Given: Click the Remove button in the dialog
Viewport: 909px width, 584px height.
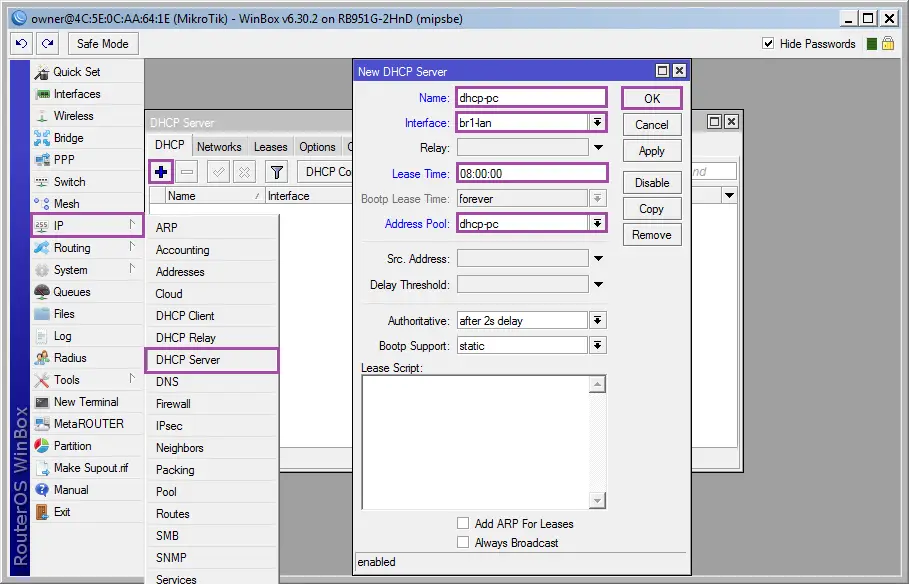Looking at the screenshot, I should [x=652, y=235].
